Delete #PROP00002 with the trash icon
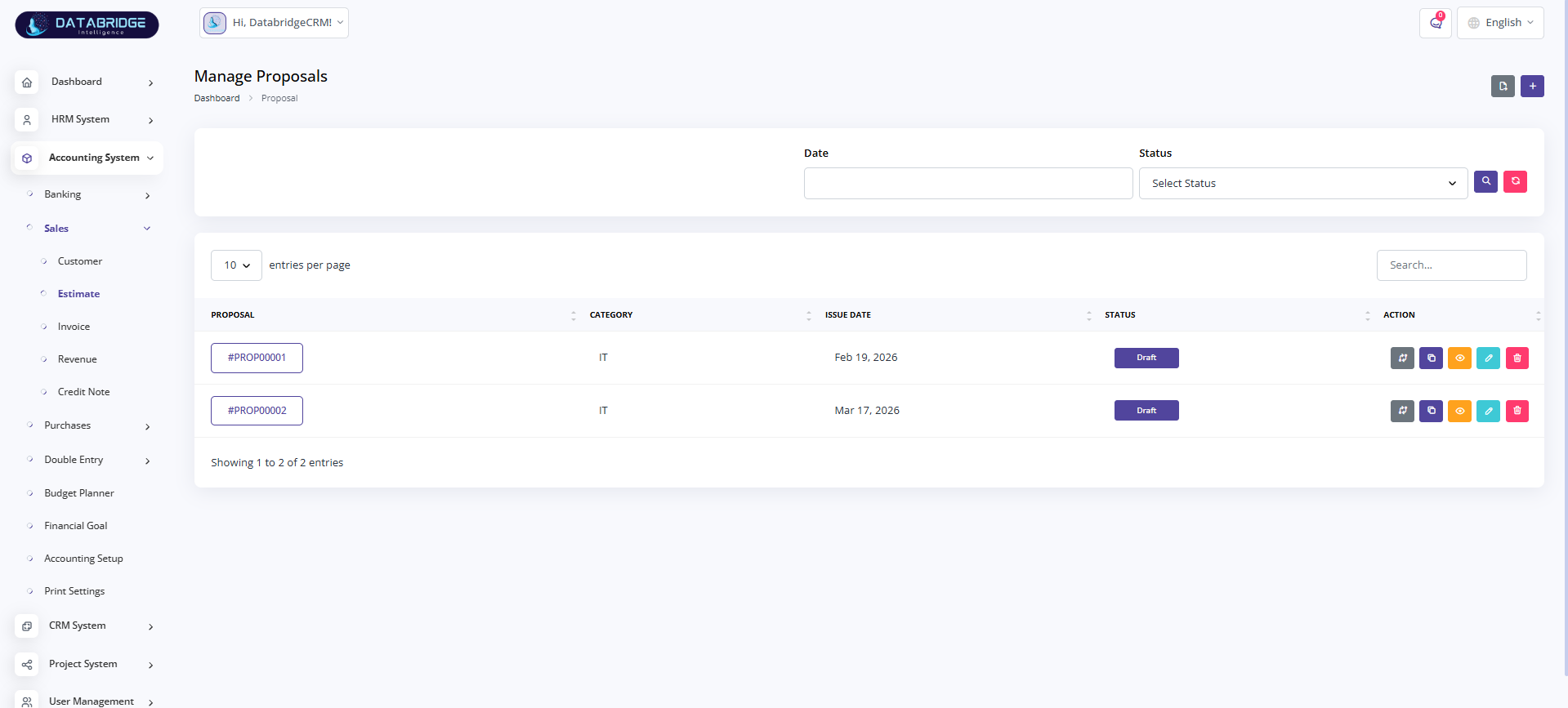The image size is (1568, 708). click(x=1517, y=411)
